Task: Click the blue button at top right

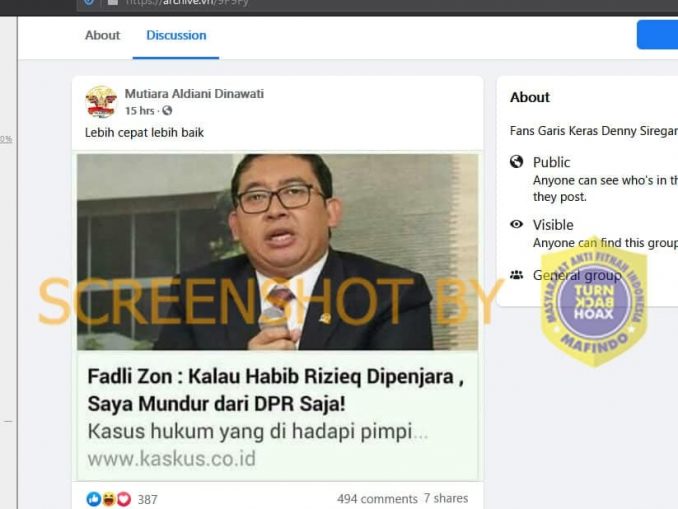Action: [x=657, y=35]
